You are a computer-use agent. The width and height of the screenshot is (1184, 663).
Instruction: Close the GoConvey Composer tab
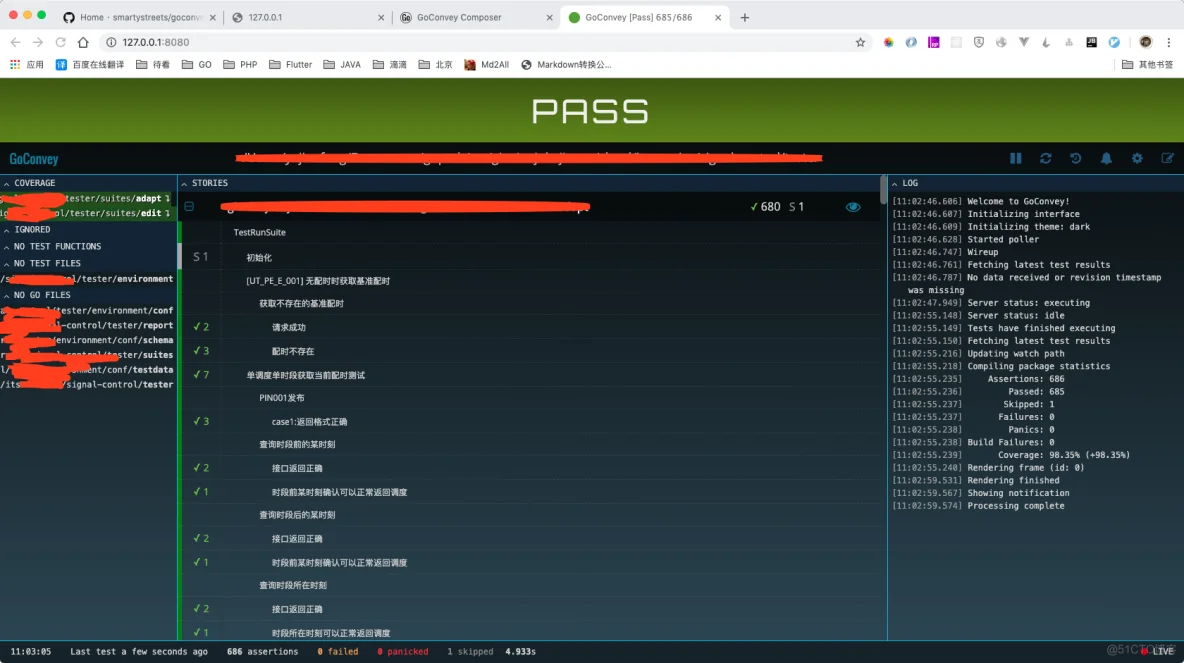coord(549,17)
